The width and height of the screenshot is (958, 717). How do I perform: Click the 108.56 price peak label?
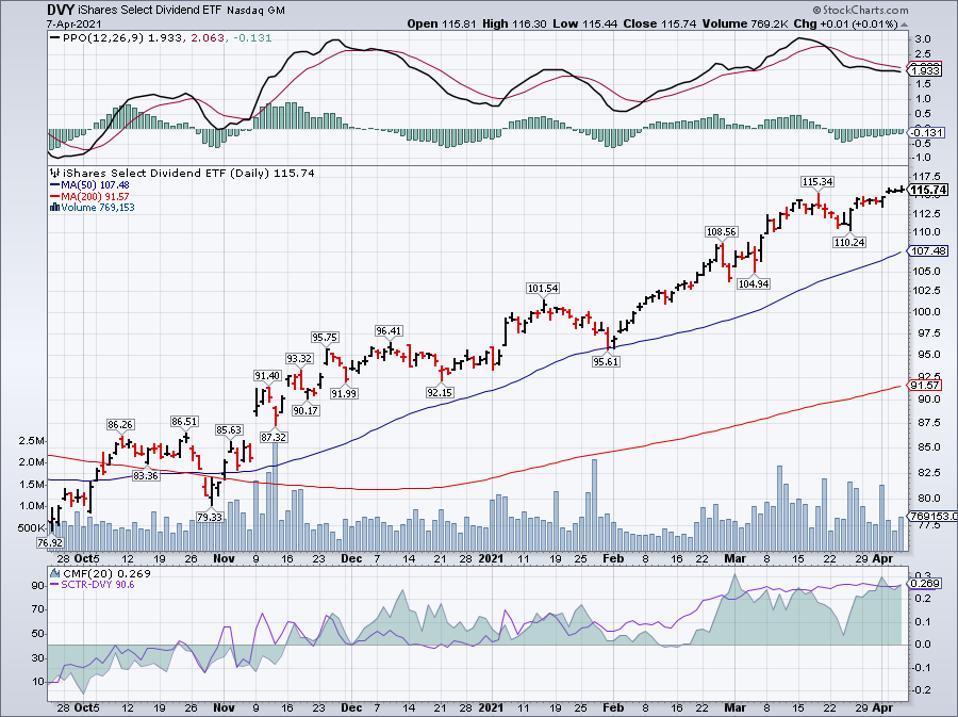pyautogui.click(x=722, y=232)
